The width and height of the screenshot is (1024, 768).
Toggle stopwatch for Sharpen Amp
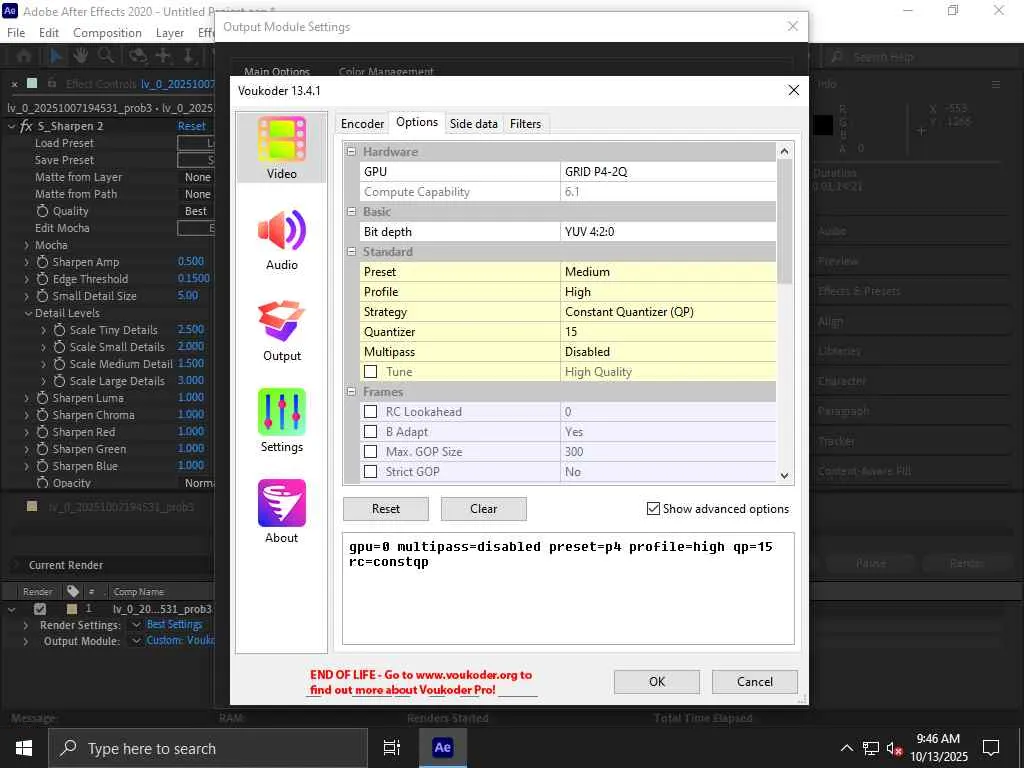(x=42, y=262)
